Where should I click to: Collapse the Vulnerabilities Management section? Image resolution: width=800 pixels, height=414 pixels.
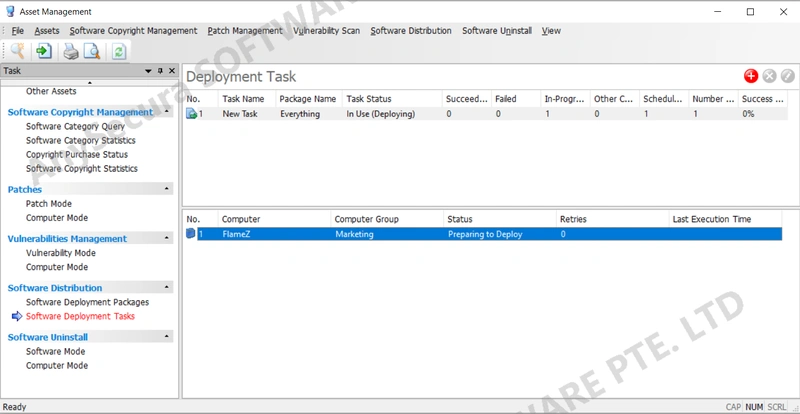click(166, 238)
